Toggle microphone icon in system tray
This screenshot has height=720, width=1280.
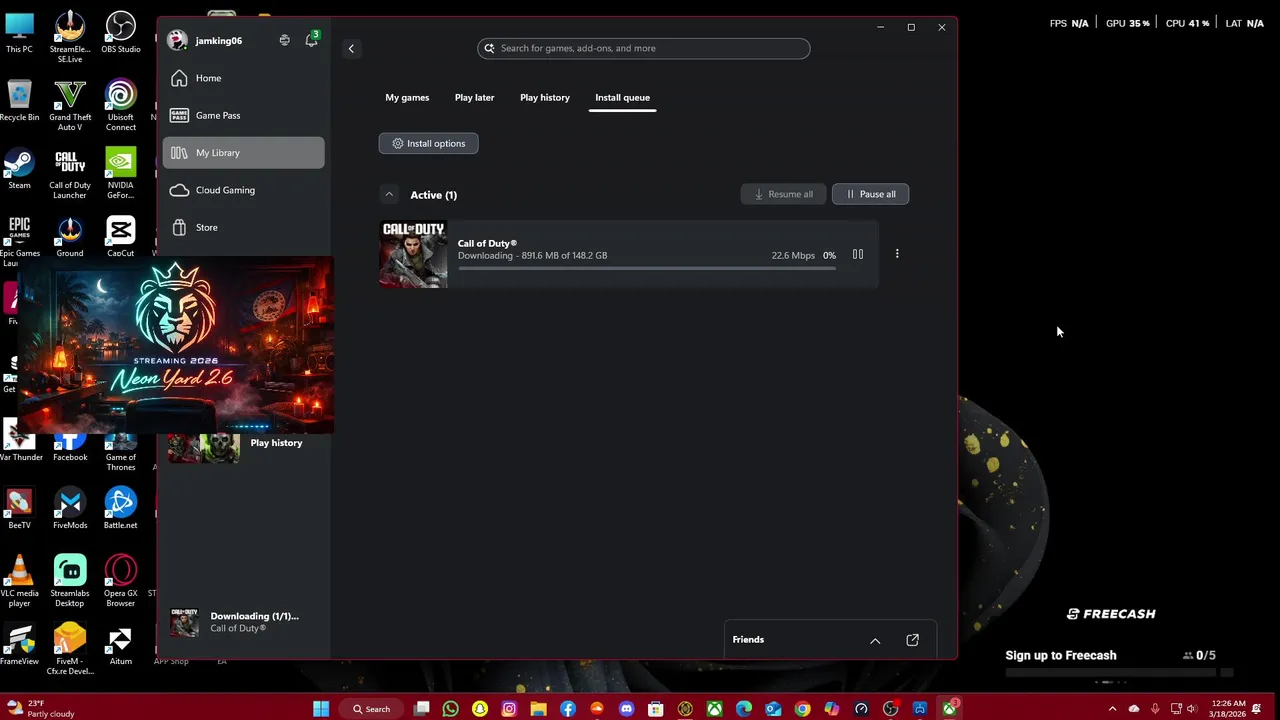click(1155, 709)
